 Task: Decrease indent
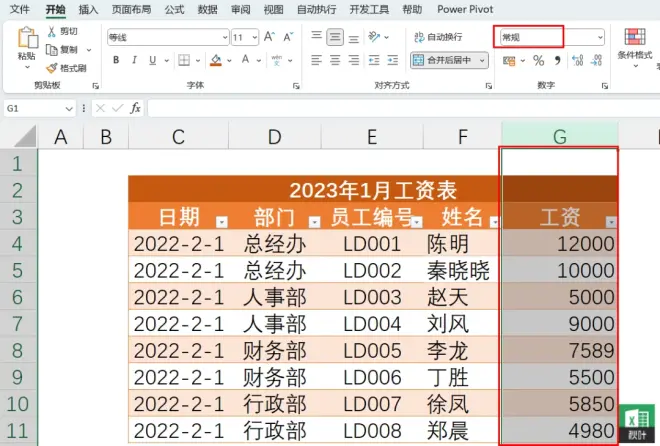tap(374, 60)
